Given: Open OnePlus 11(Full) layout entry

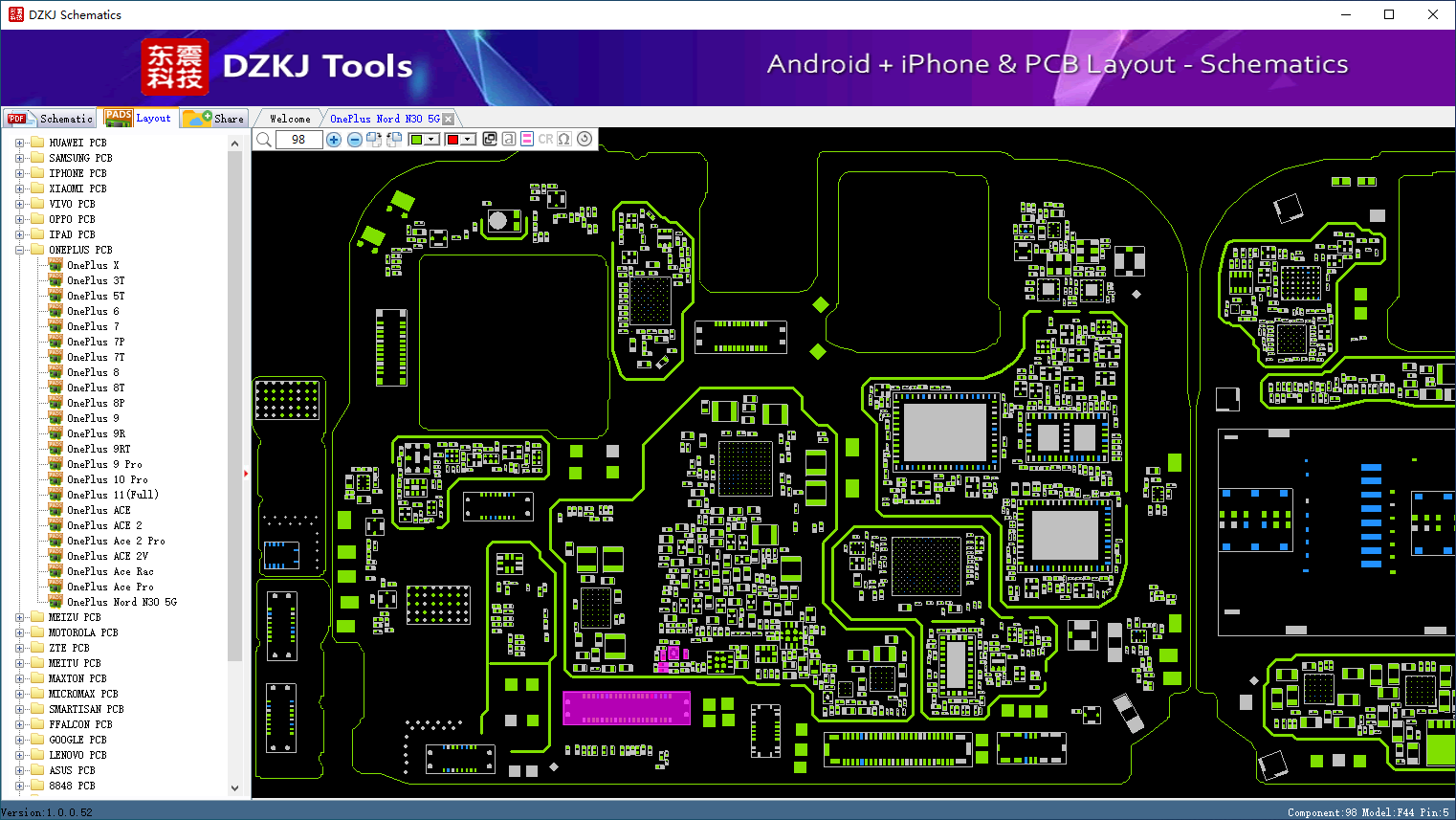Looking at the screenshot, I should 113,495.
